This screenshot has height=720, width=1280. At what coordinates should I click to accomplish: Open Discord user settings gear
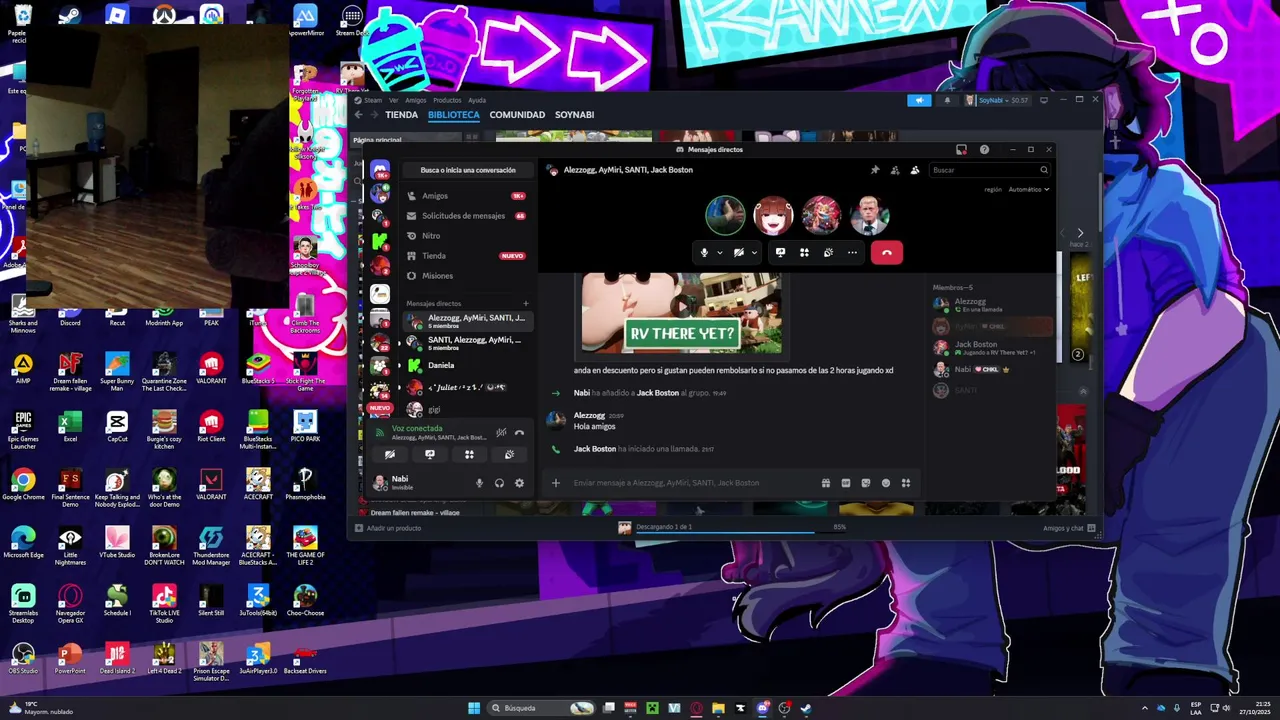point(519,483)
